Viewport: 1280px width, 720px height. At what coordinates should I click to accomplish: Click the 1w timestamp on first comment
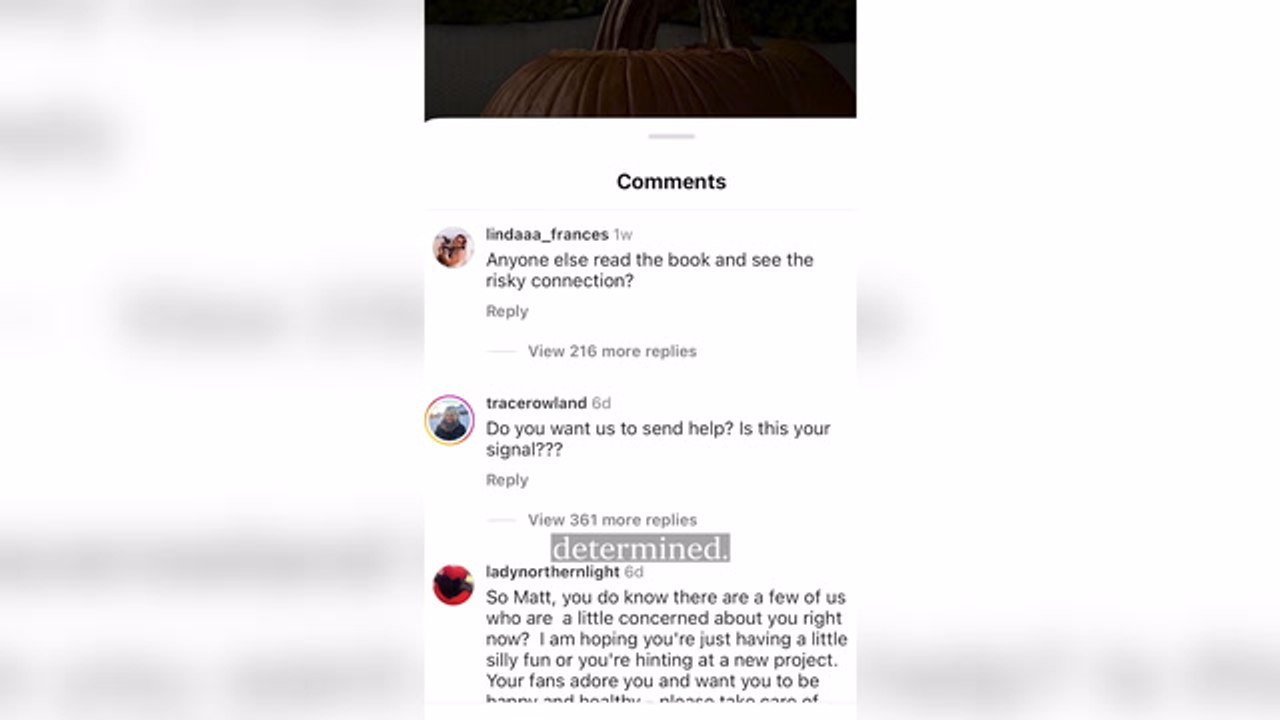pos(623,234)
